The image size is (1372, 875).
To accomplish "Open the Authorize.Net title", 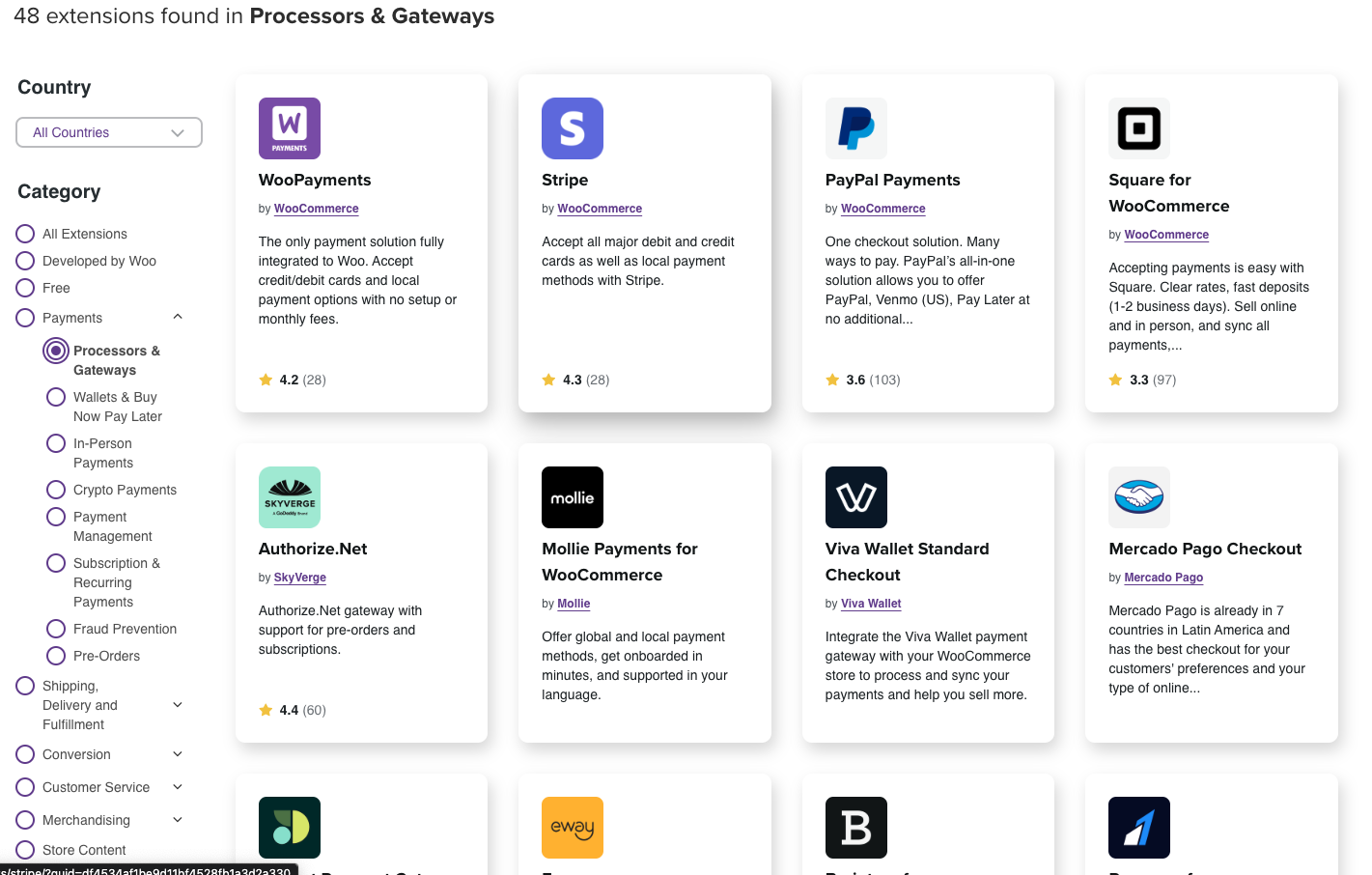I will pyautogui.click(x=313, y=549).
